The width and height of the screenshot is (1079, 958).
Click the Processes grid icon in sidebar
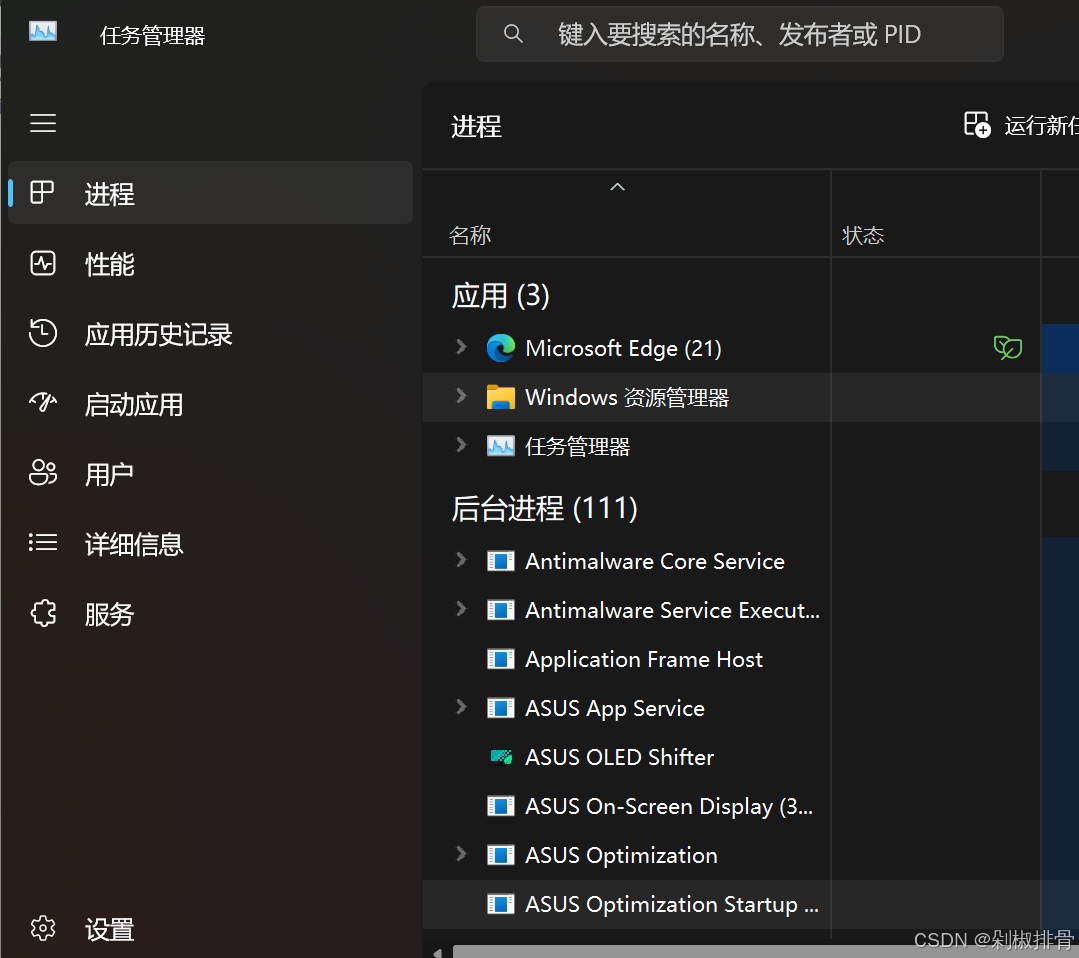point(42,193)
